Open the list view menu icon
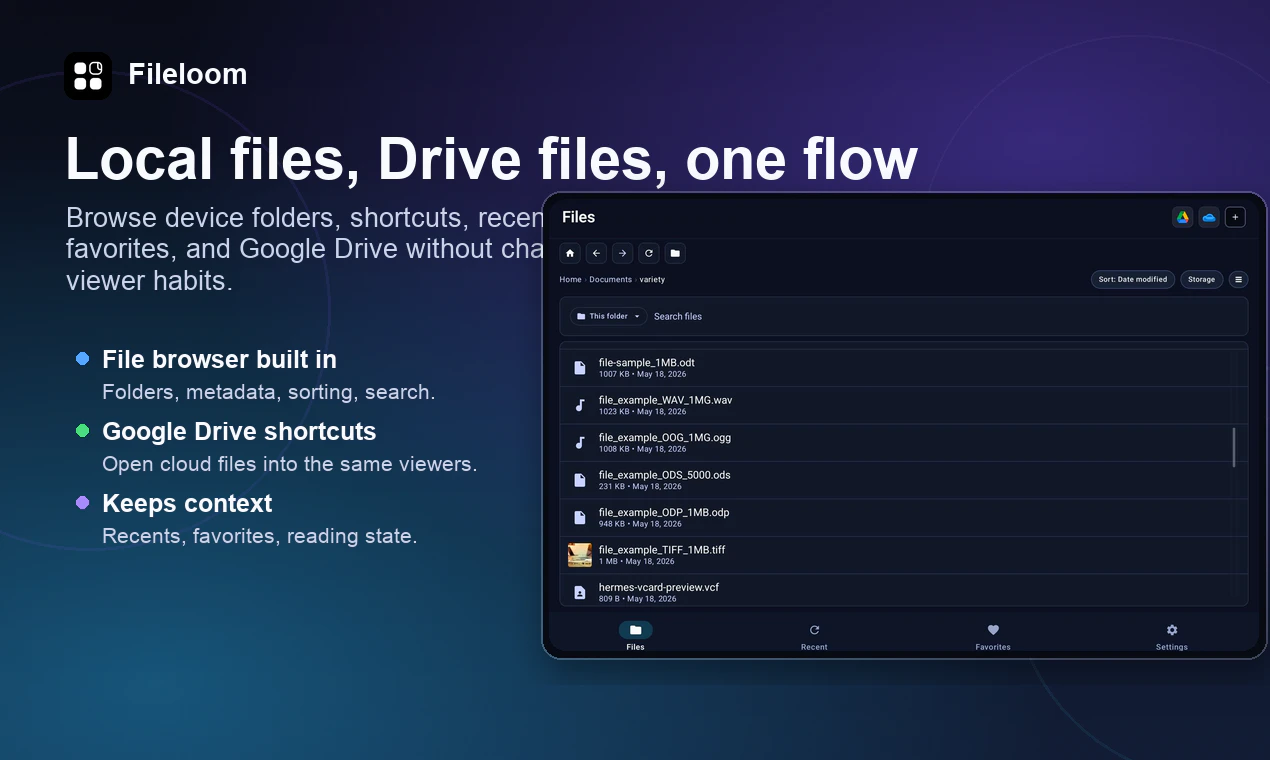The height and width of the screenshot is (760, 1270). pos(1238,280)
